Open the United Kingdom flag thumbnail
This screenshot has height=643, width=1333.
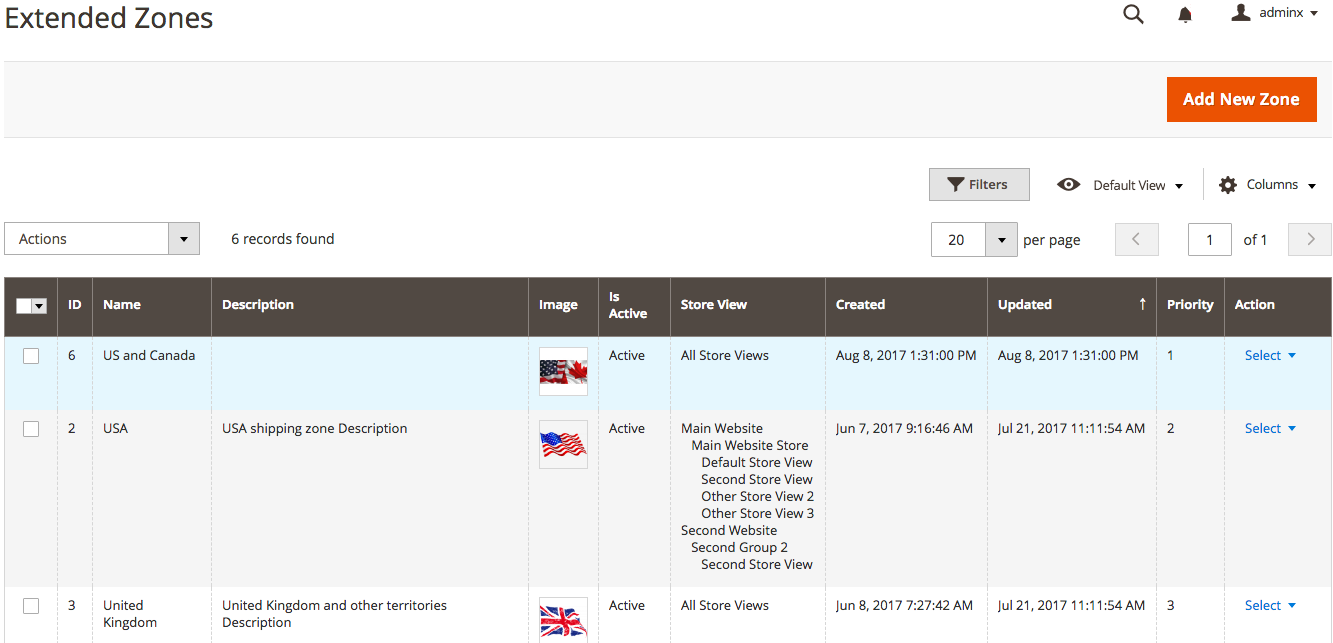click(563, 619)
